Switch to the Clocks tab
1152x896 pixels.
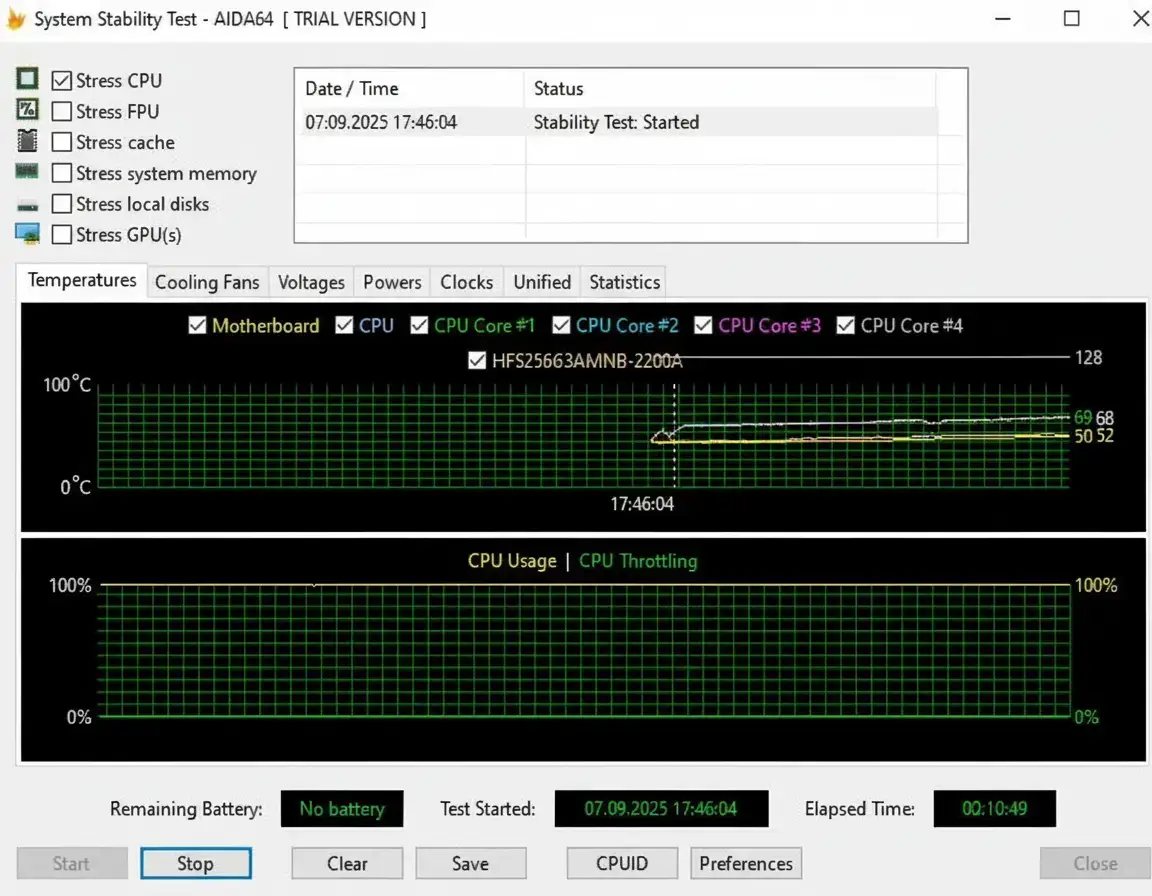467,283
